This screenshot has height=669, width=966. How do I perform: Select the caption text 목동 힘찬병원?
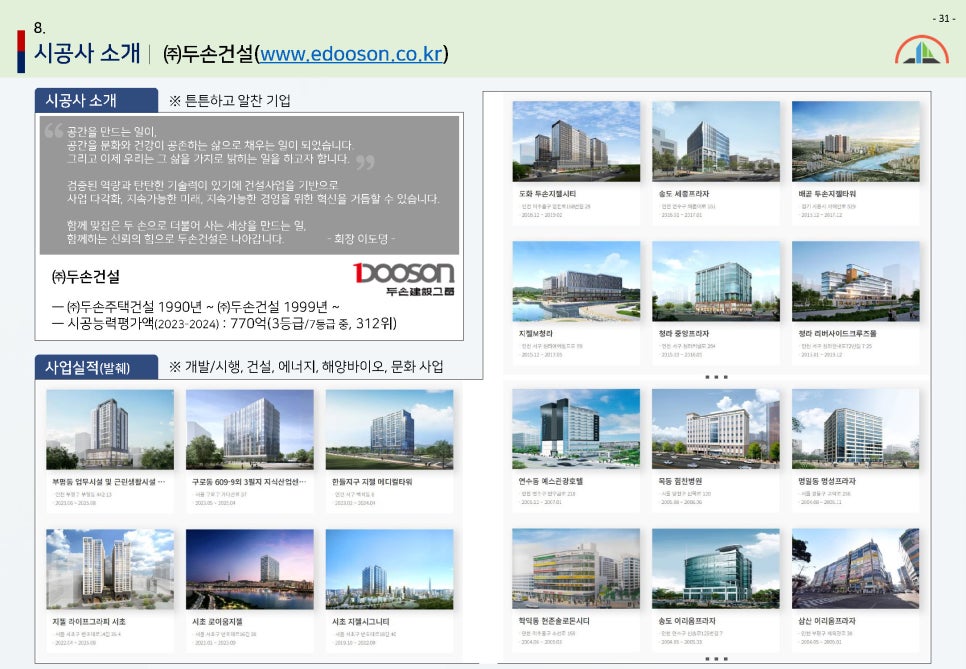coord(680,481)
